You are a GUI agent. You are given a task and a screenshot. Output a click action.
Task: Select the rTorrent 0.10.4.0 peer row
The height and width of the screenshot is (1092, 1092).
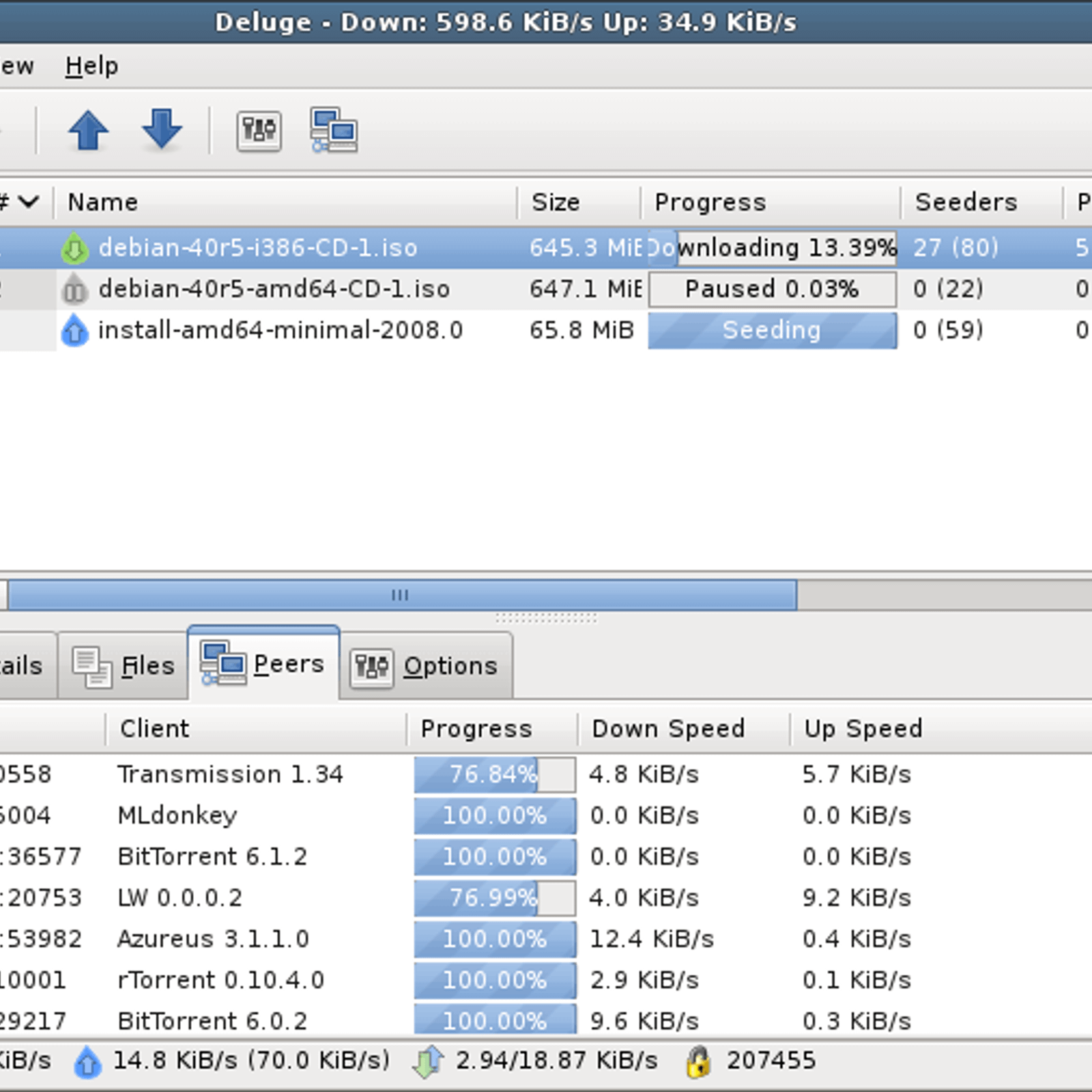546,981
